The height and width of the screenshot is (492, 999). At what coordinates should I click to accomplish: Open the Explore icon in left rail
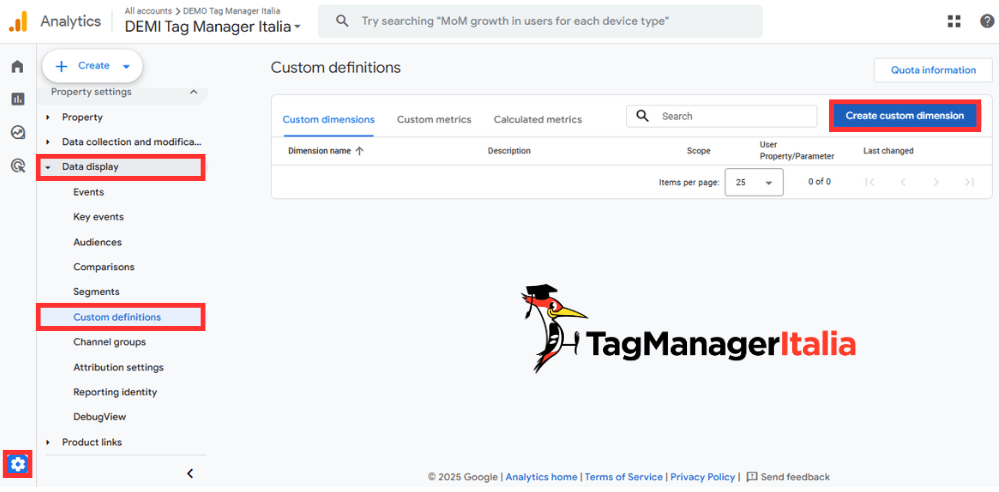point(18,133)
